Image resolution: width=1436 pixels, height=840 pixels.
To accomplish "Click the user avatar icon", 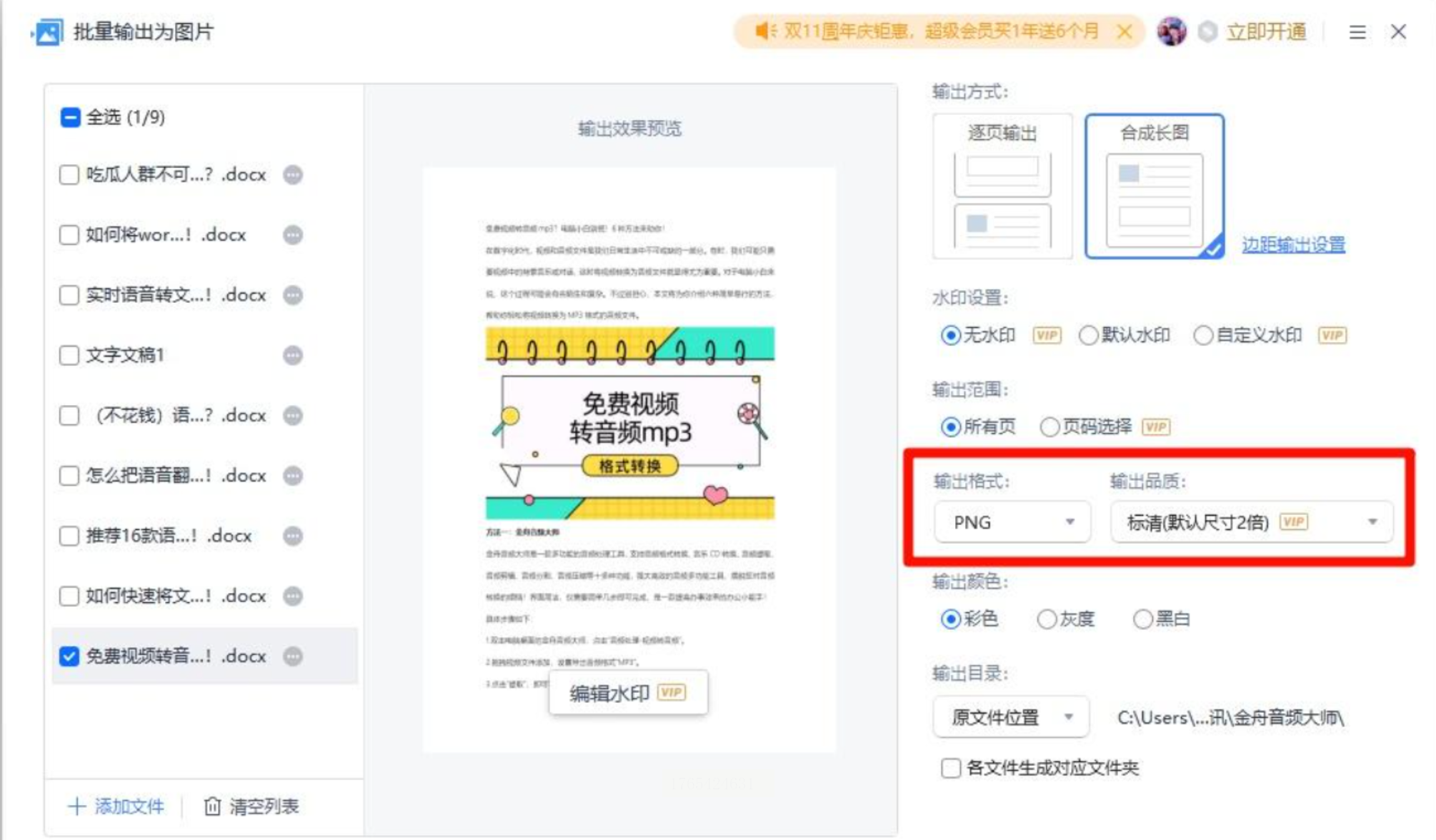I will pyautogui.click(x=1172, y=32).
